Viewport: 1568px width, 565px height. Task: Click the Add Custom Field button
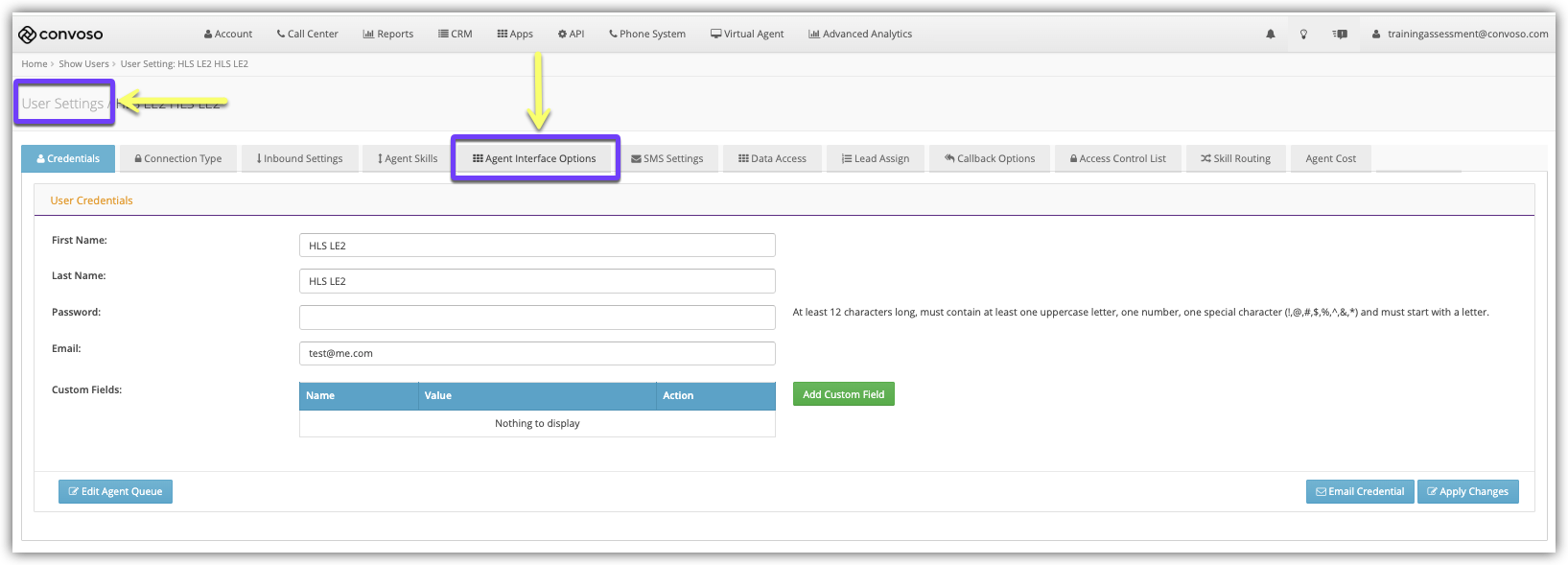tap(843, 394)
